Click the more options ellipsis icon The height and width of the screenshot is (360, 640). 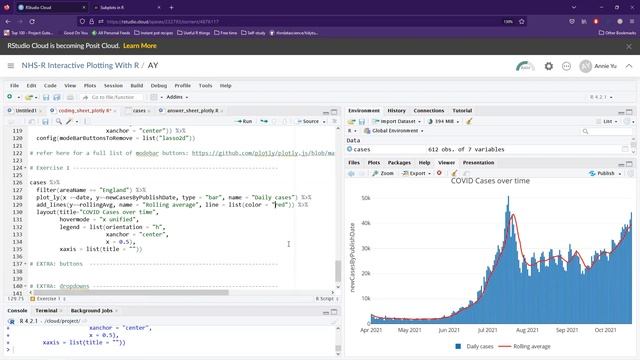coord(566,66)
